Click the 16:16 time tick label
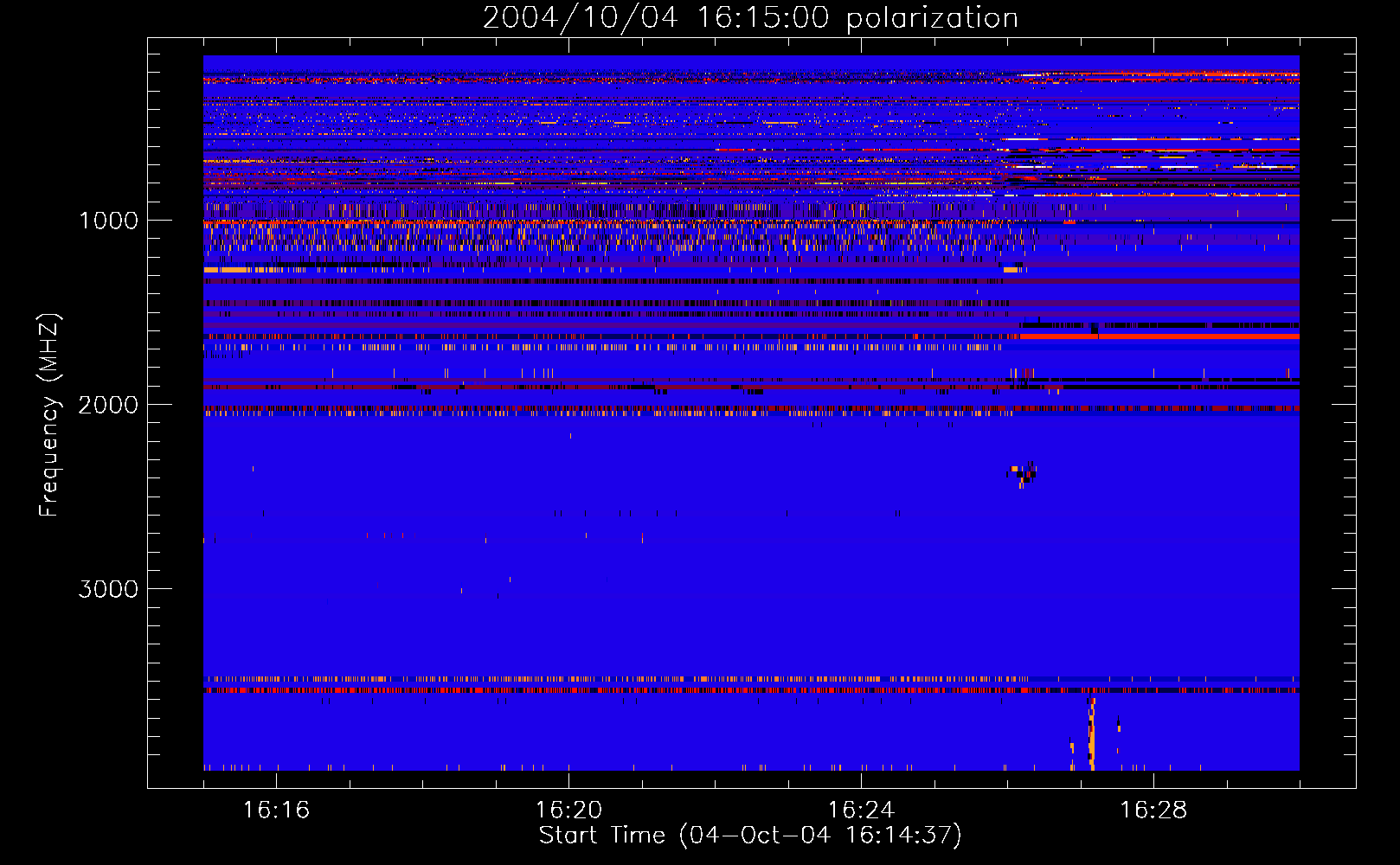The width and height of the screenshot is (1400, 865). pos(276,811)
